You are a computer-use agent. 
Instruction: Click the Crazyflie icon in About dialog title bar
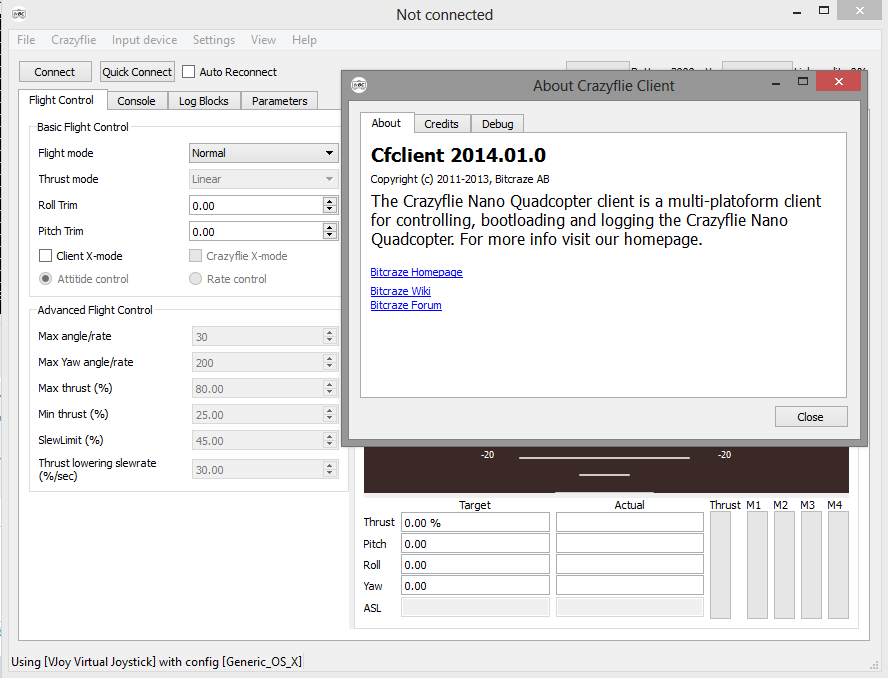[x=359, y=85]
